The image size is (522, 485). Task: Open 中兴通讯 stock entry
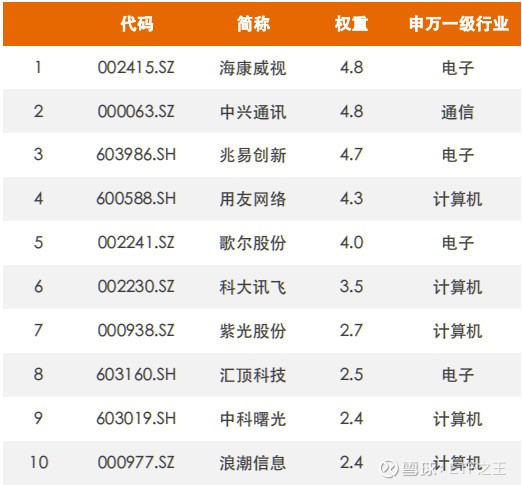pyautogui.click(x=253, y=112)
